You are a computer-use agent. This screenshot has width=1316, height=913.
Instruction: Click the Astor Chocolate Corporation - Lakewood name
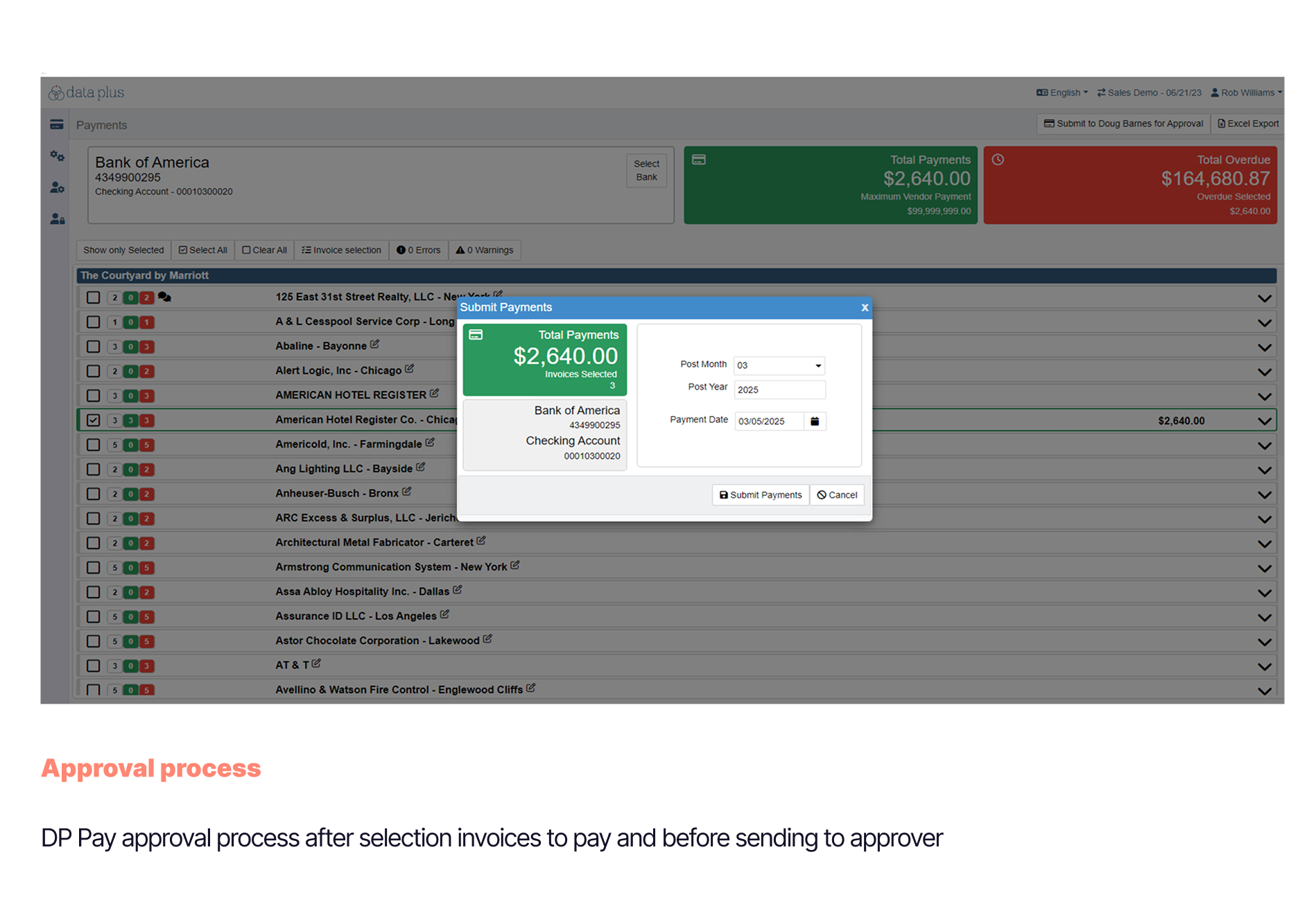pyautogui.click(x=377, y=641)
